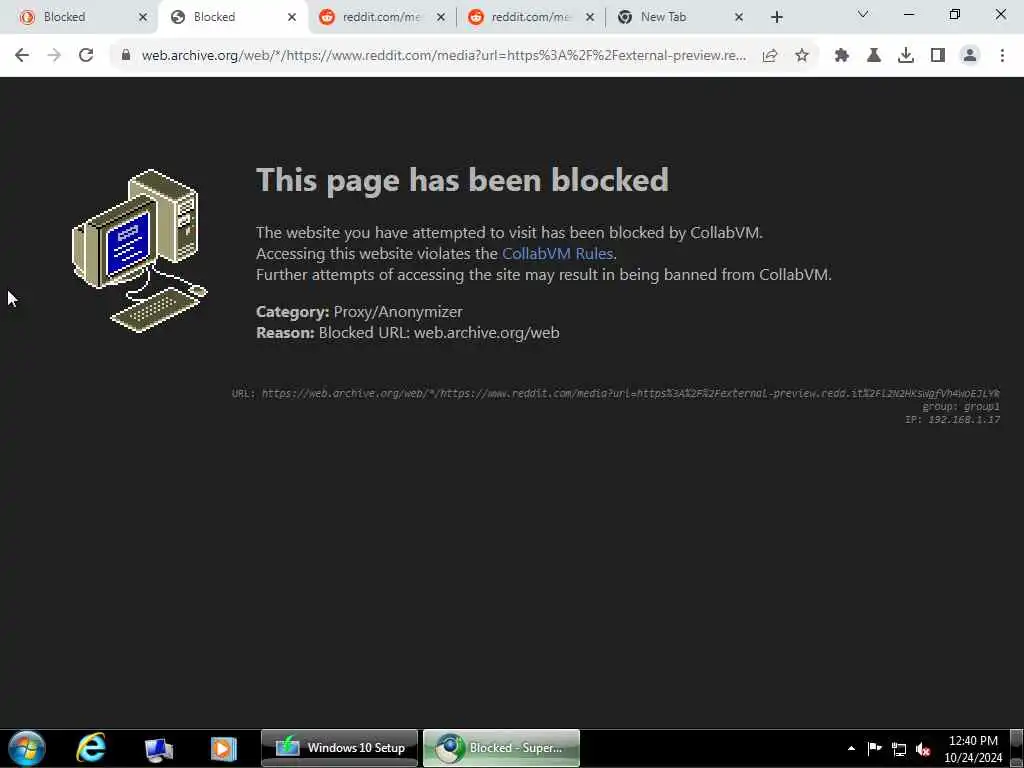1024x768 pixels.
Task: Open Chrome Labs flask icon
Action: point(874,56)
